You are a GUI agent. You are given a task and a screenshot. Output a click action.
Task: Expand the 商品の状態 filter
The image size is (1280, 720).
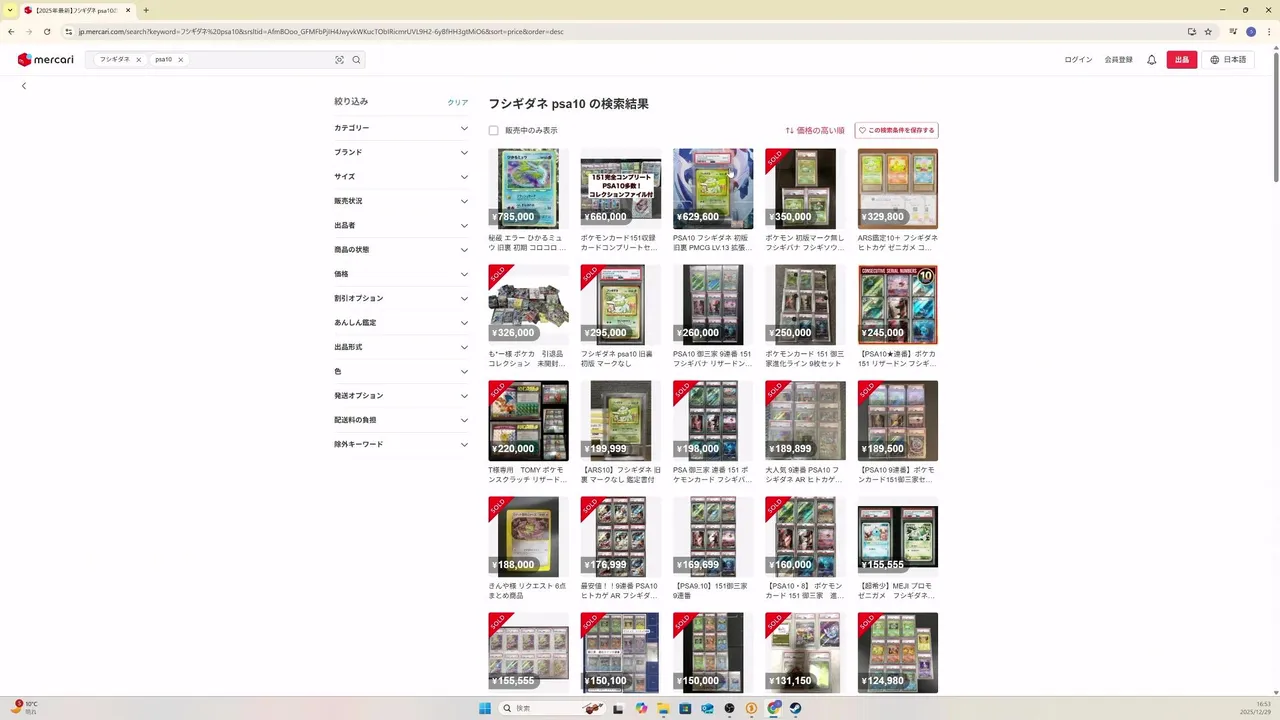(401, 250)
